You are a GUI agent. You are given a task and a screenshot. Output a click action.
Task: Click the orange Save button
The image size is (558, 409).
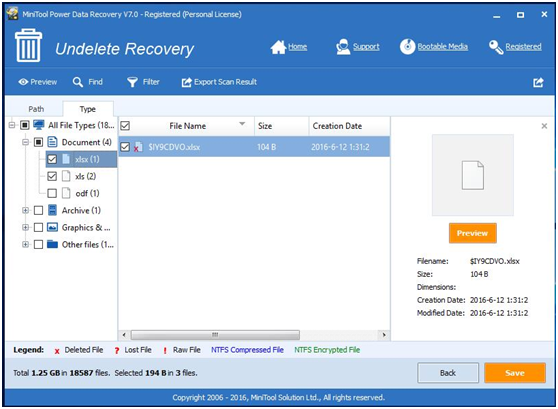coord(515,373)
